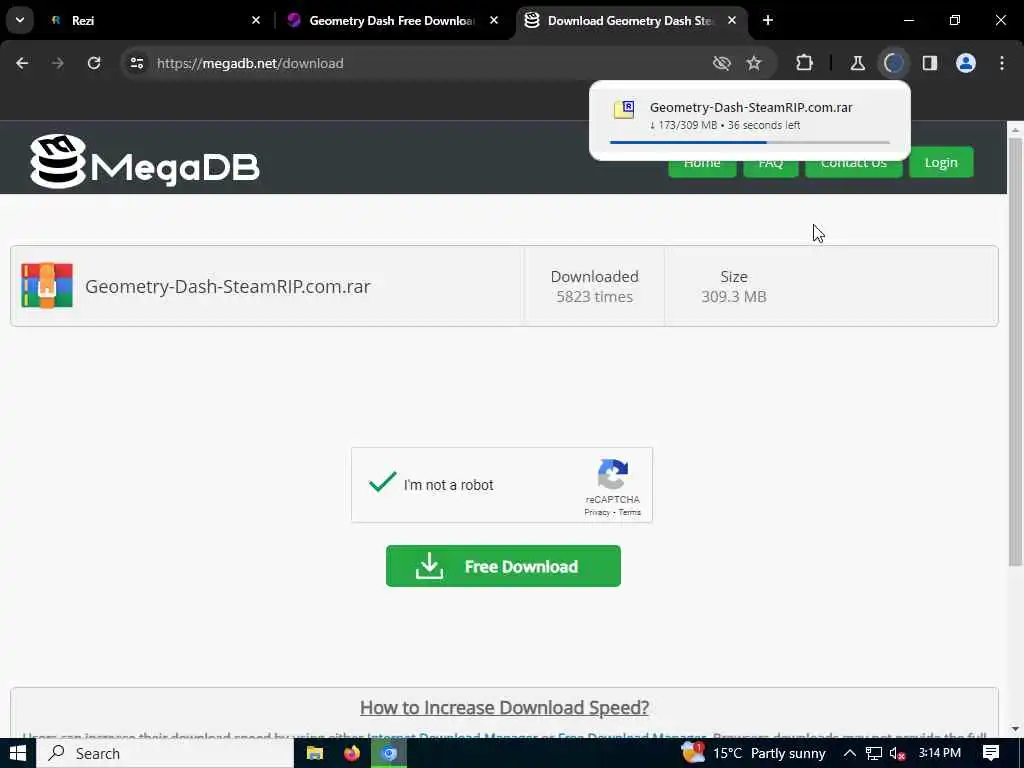
Task: Click the rar file icon in download popup
Action: pos(624,109)
